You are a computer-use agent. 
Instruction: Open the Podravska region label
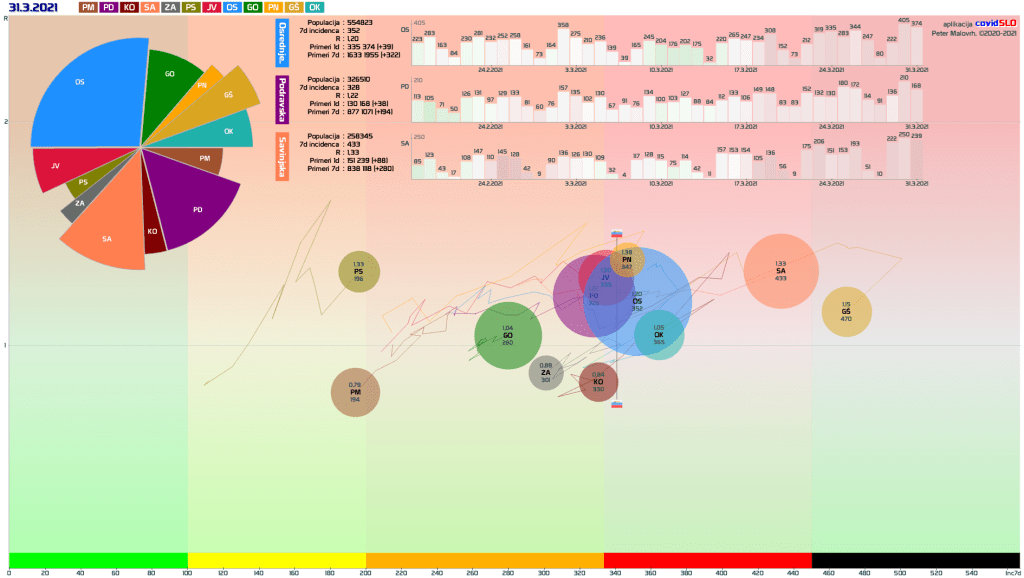point(282,99)
